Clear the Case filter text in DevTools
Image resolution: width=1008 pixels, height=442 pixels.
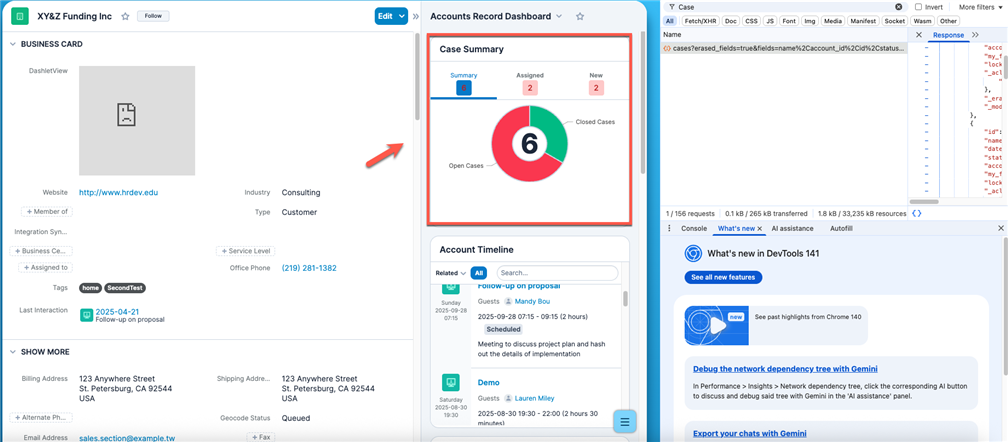click(898, 7)
